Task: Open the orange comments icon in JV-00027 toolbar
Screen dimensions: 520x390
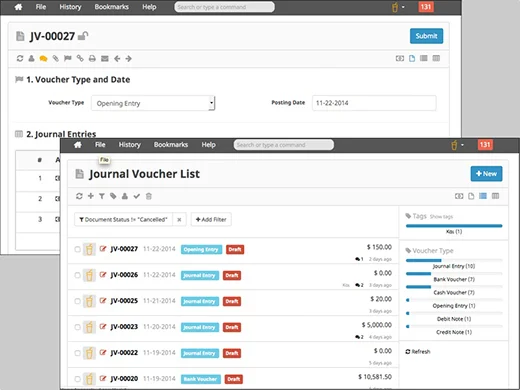Action: (43, 59)
